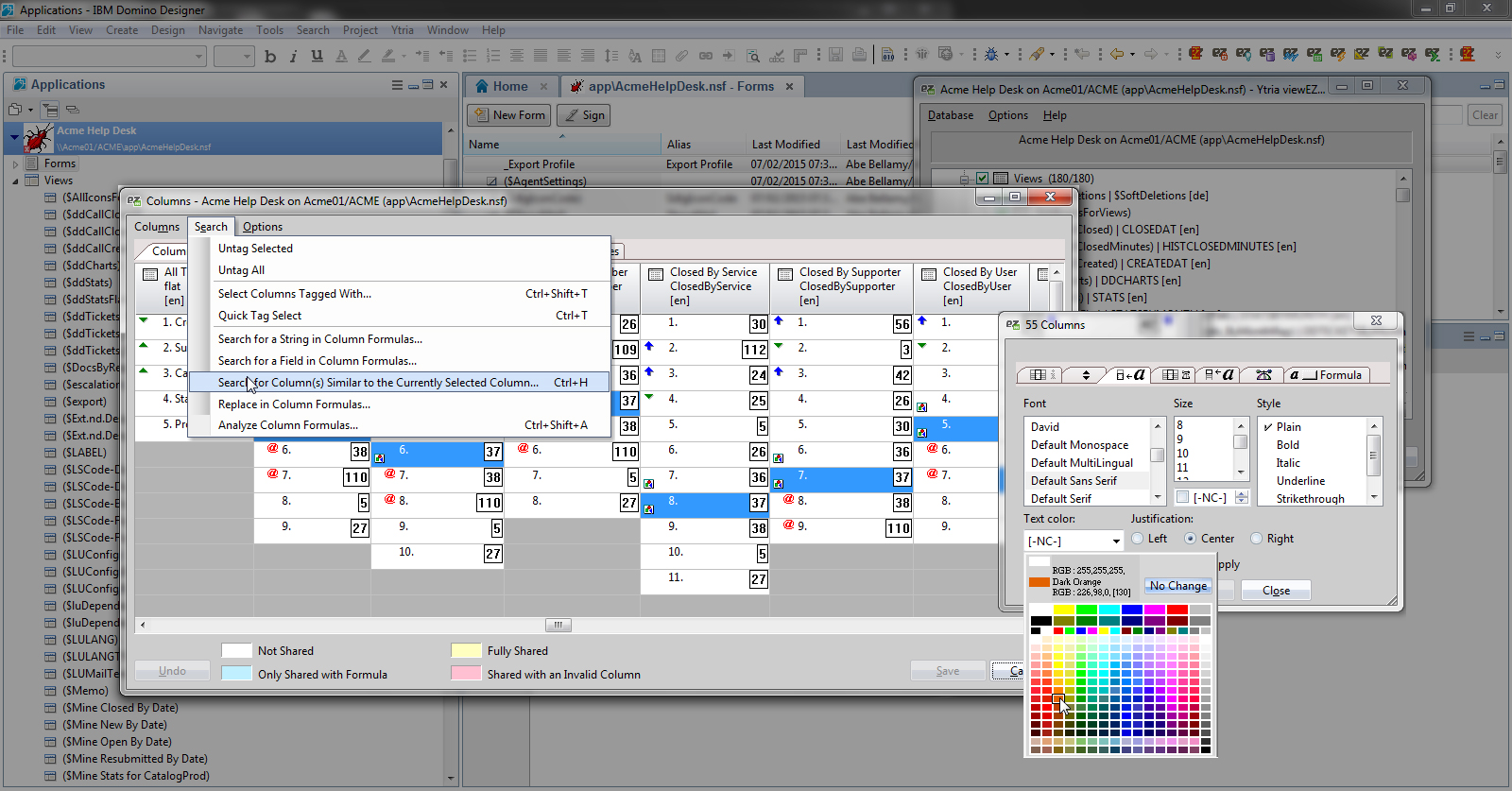The image size is (1512, 791).
Task: Click the Sign button
Action: pos(584,115)
